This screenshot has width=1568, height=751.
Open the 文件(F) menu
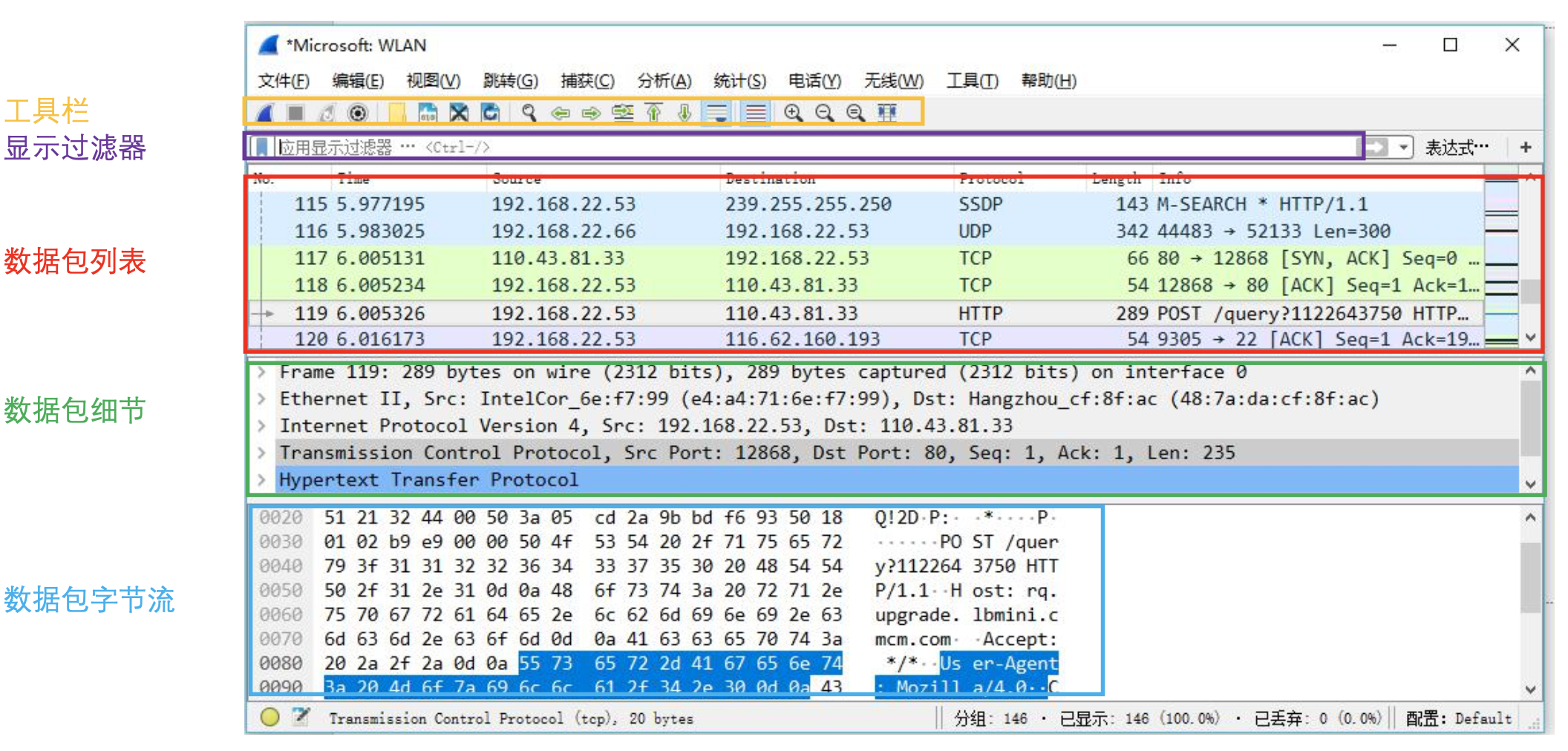coord(284,81)
